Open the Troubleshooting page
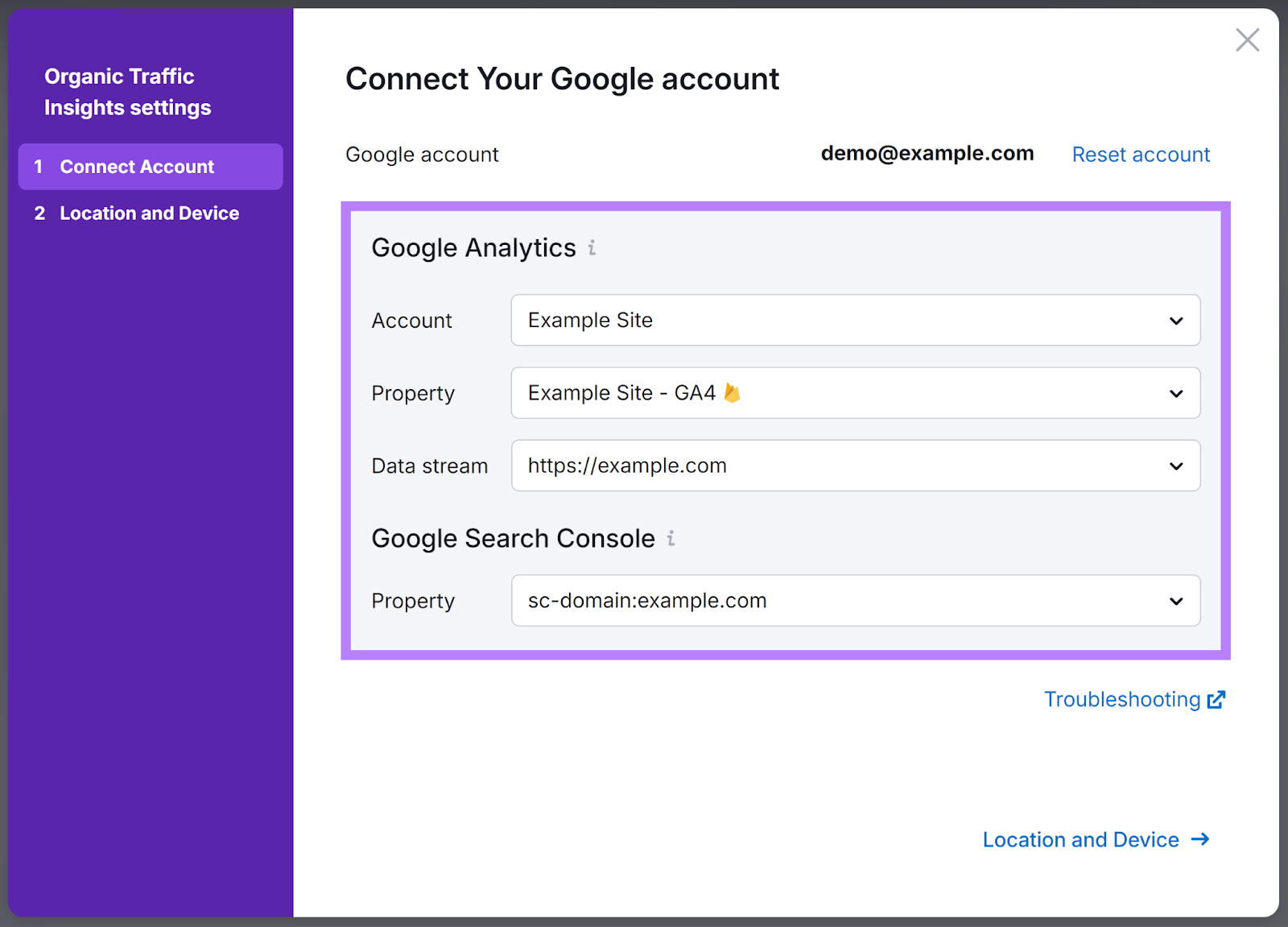The width and height of the screenshot is (1288, 927). (1122, 699)
